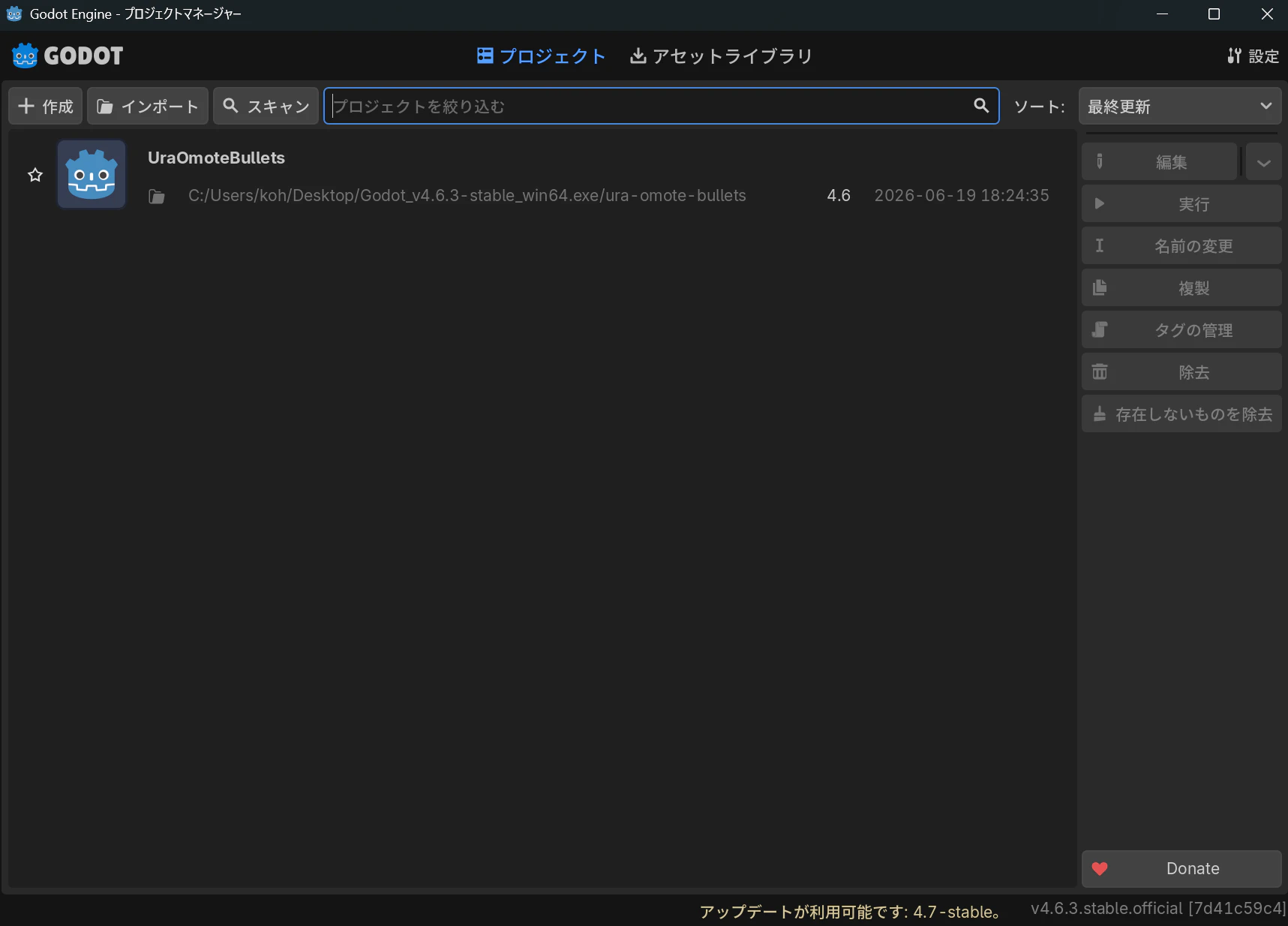Viewport: 1288px width, 926px height.
Task: Click the スキャン scan button
Action: point(266,107)
